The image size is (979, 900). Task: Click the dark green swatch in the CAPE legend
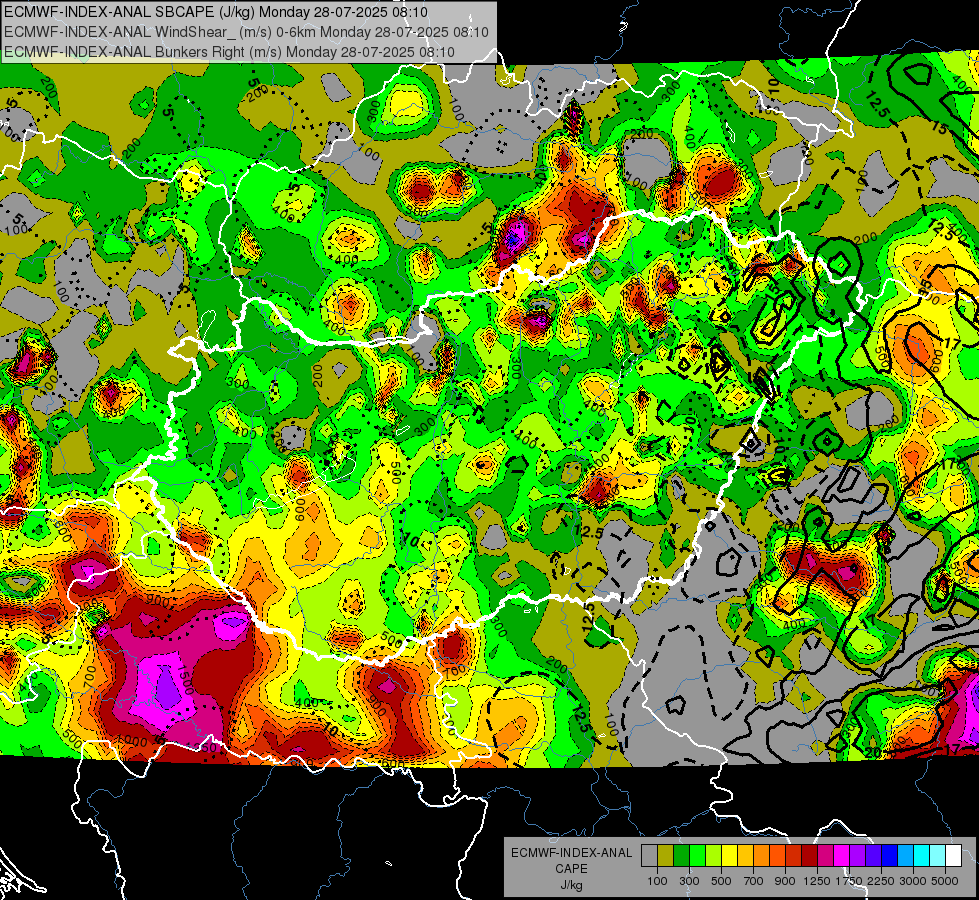point(681,856)
